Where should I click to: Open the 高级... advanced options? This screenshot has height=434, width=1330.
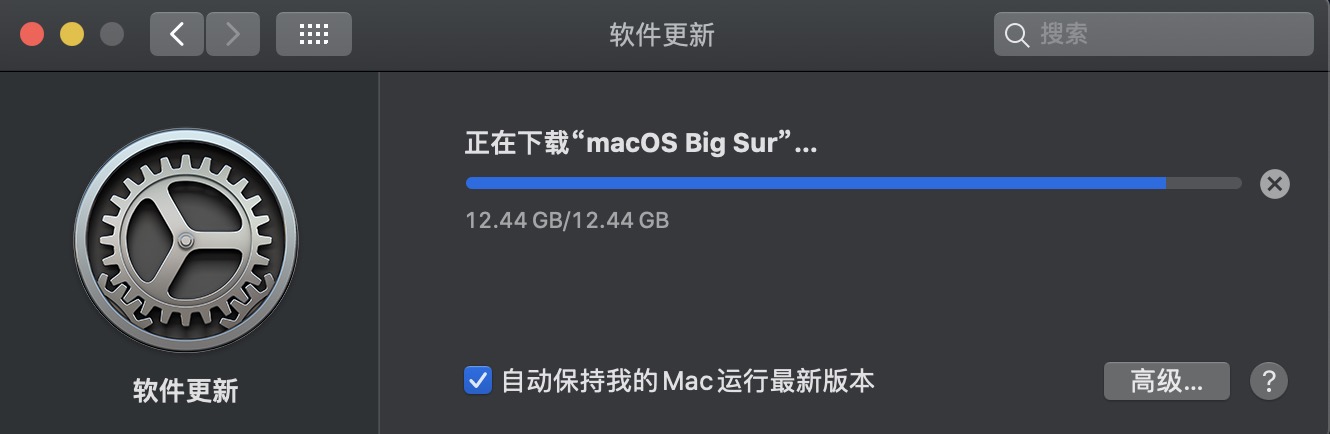[1165, 380]
